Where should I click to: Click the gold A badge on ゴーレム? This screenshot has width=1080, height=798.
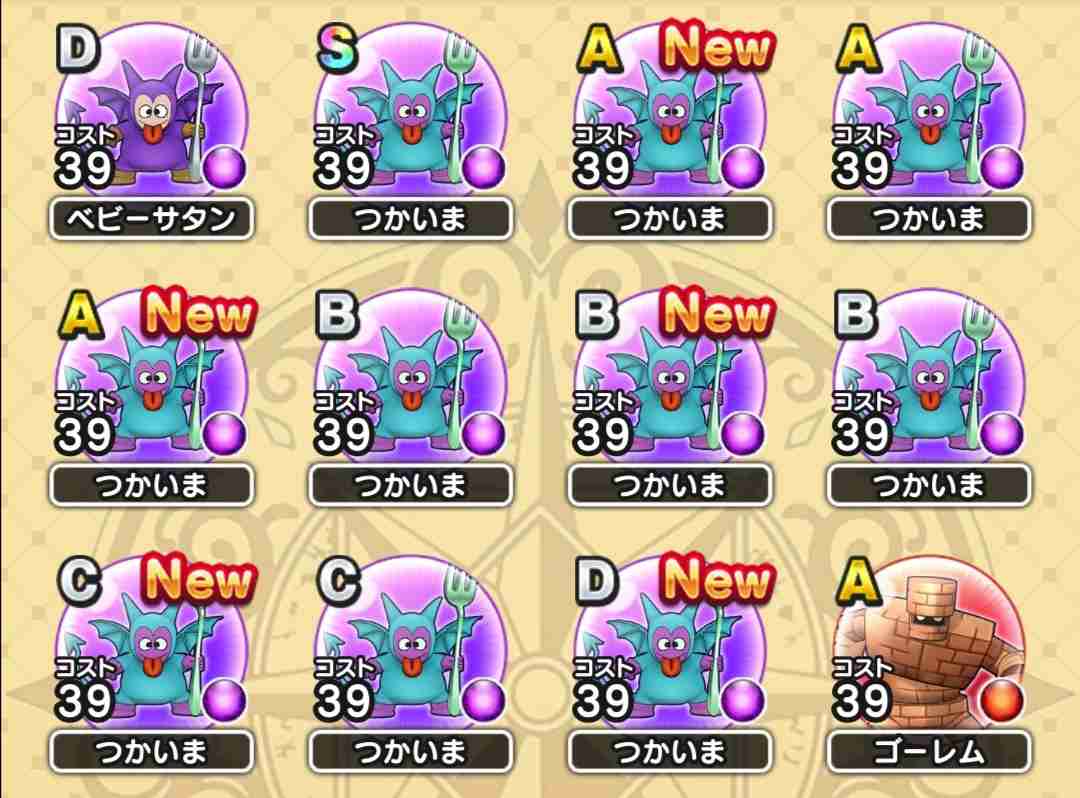click(857, 582)
